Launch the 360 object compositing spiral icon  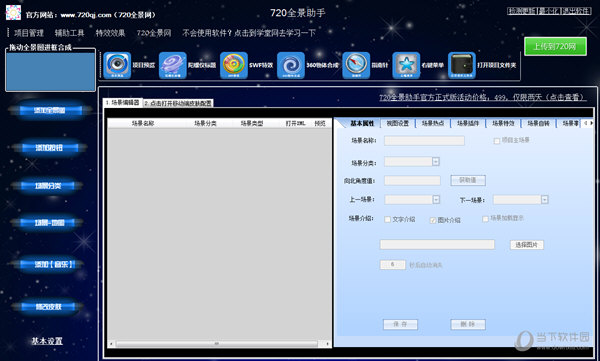(x=291, y=65)
